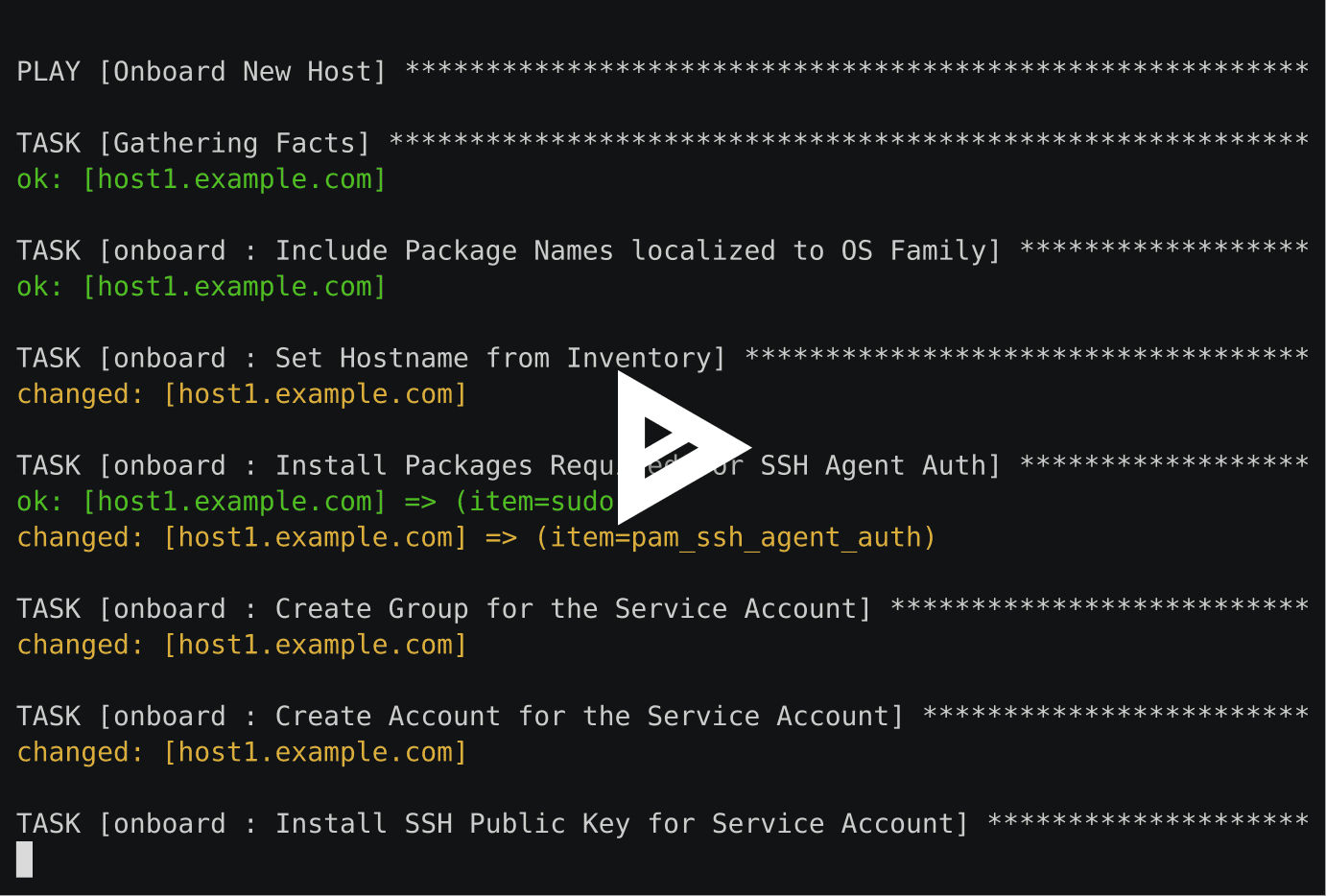The height and width of the screenshot is (896, 1326).
Task: Select 'Set Hostname from Inventory' task line
Action: click(663, 358)
